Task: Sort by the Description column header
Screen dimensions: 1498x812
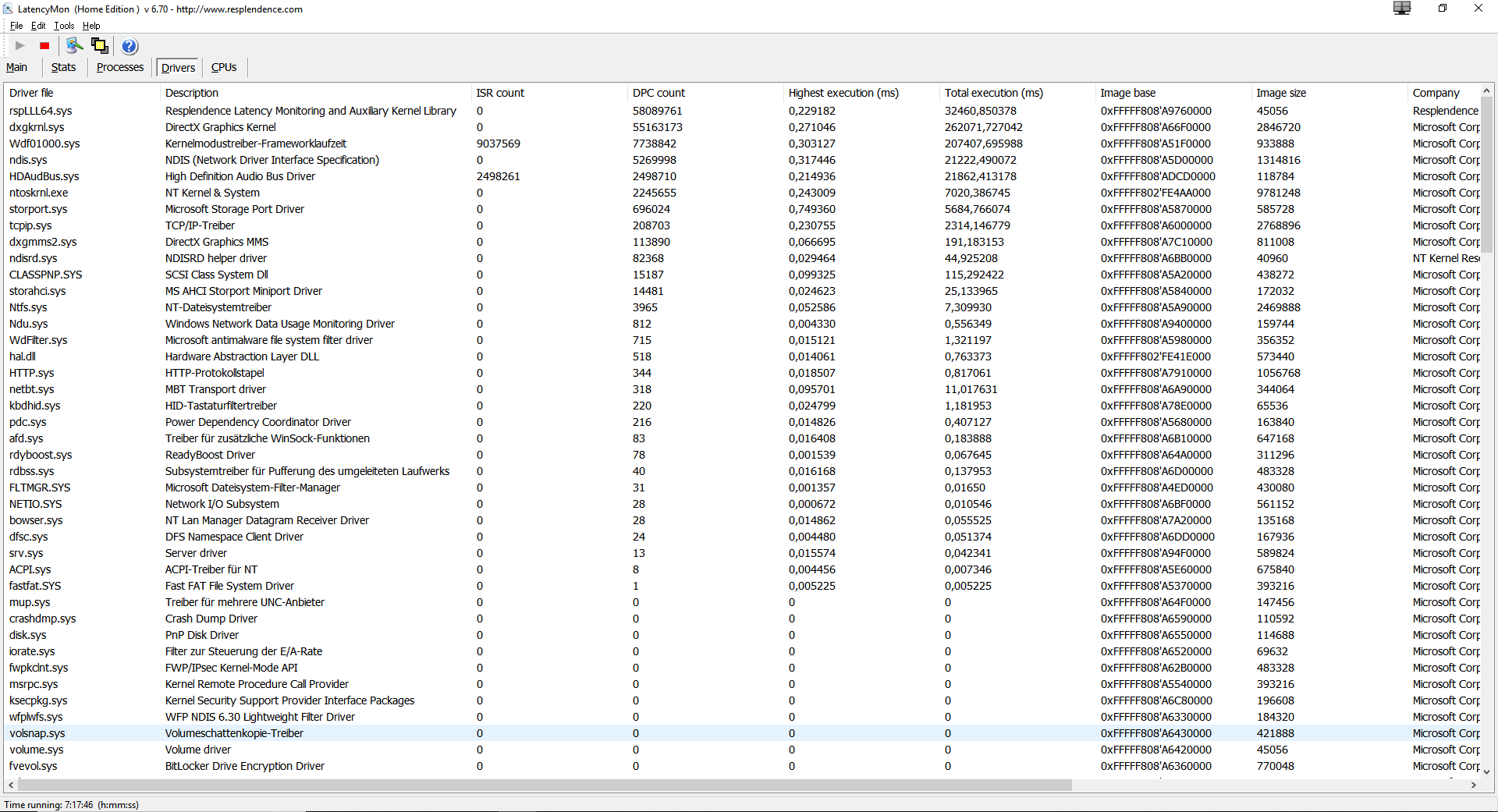Action: [x=316, y=93]
